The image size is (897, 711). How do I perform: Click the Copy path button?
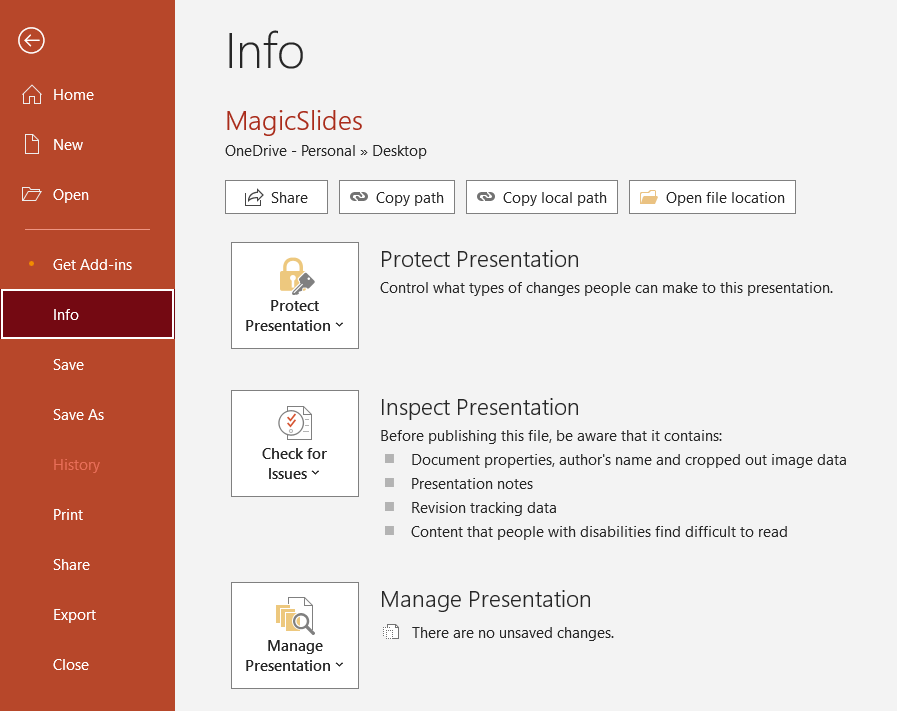click(397, 197)
